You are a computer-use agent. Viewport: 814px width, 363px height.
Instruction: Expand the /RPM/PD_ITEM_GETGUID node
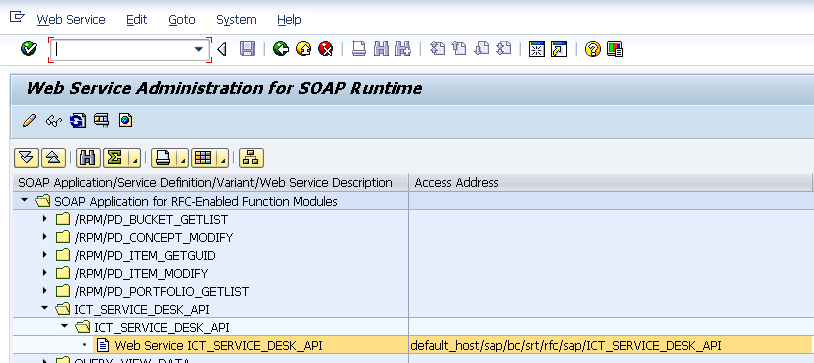coord(45,255)
